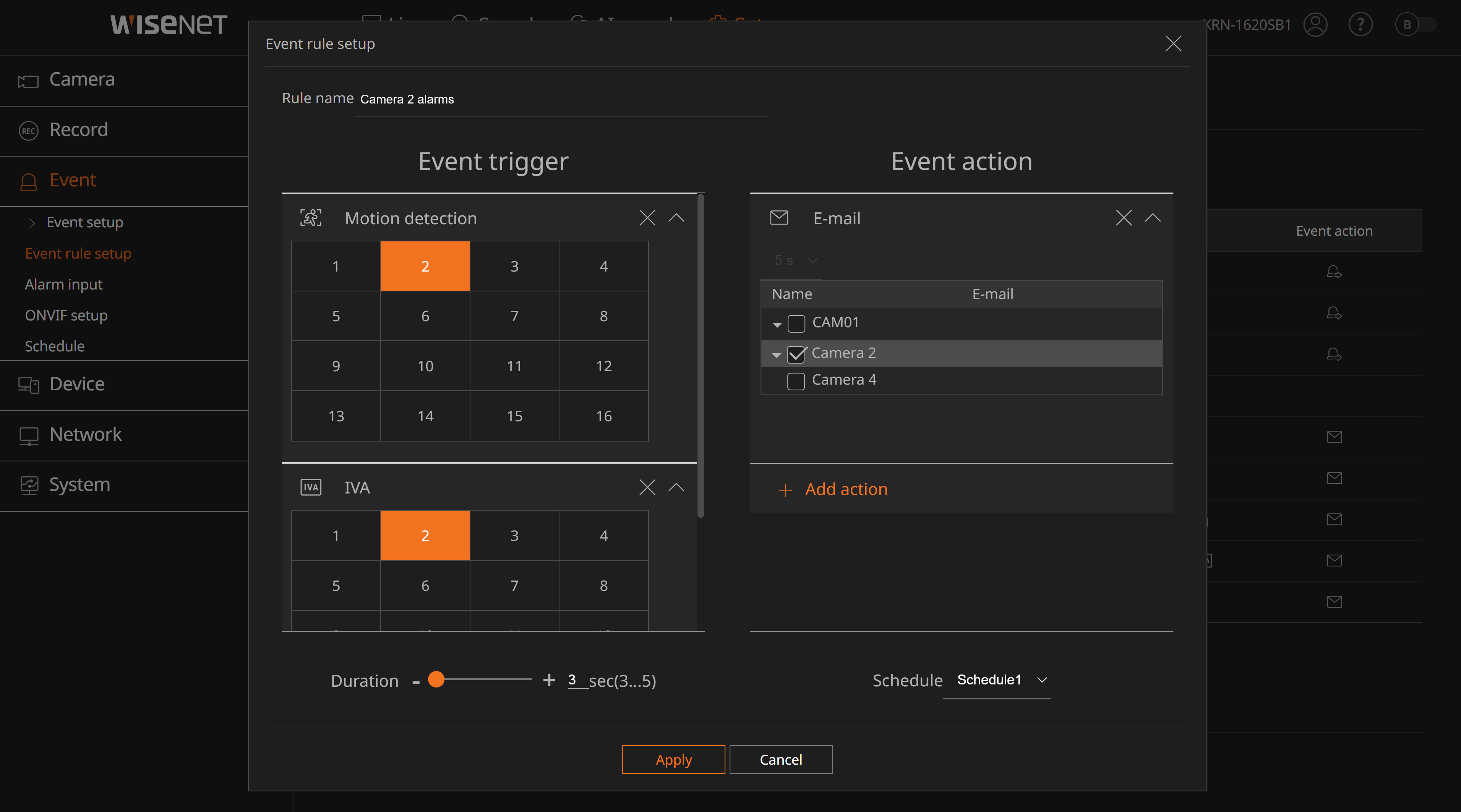The image size is (1461, 812).
Task: Collapse the Motion detection section
Action: (676, 218)
